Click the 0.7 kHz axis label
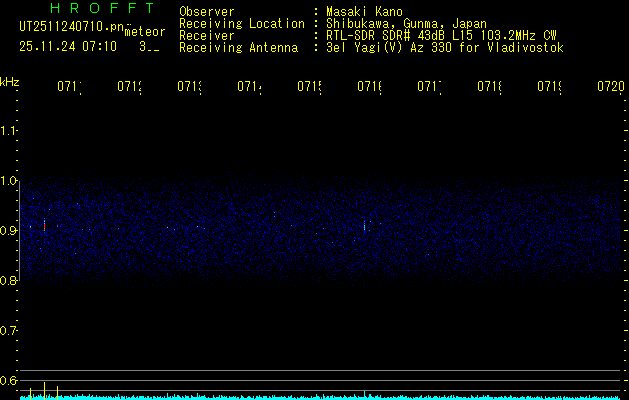Viewport: 629px width, 400px height. pyautogui.click(x=8, y=330)
